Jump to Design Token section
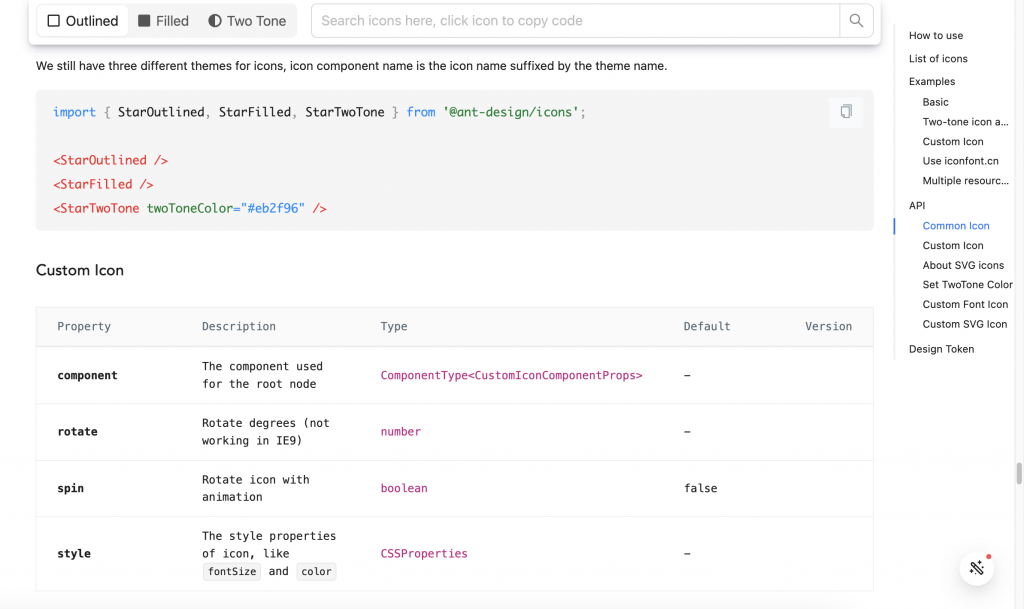The width and height of the screenshot is (1024, 609). tap(941, 349)
